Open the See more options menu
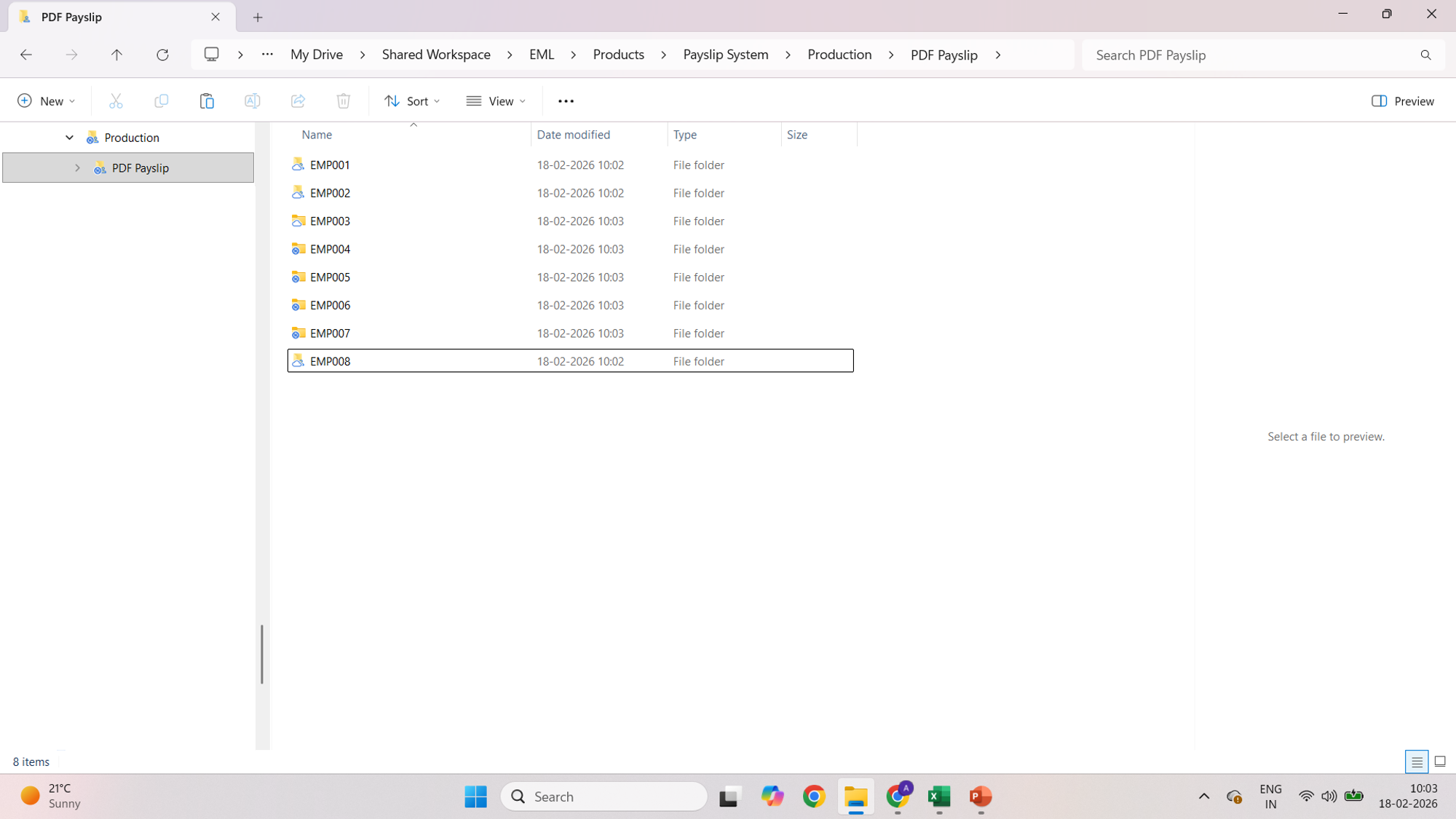 click(x=566, y=101)
